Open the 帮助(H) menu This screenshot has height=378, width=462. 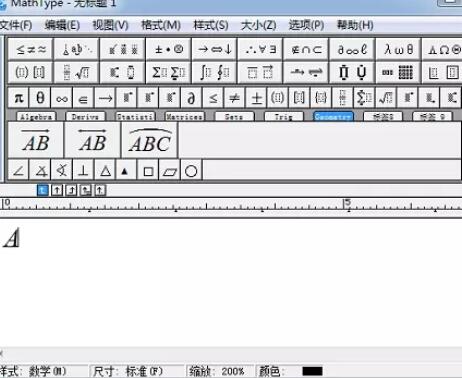click(x=355, y=25)
